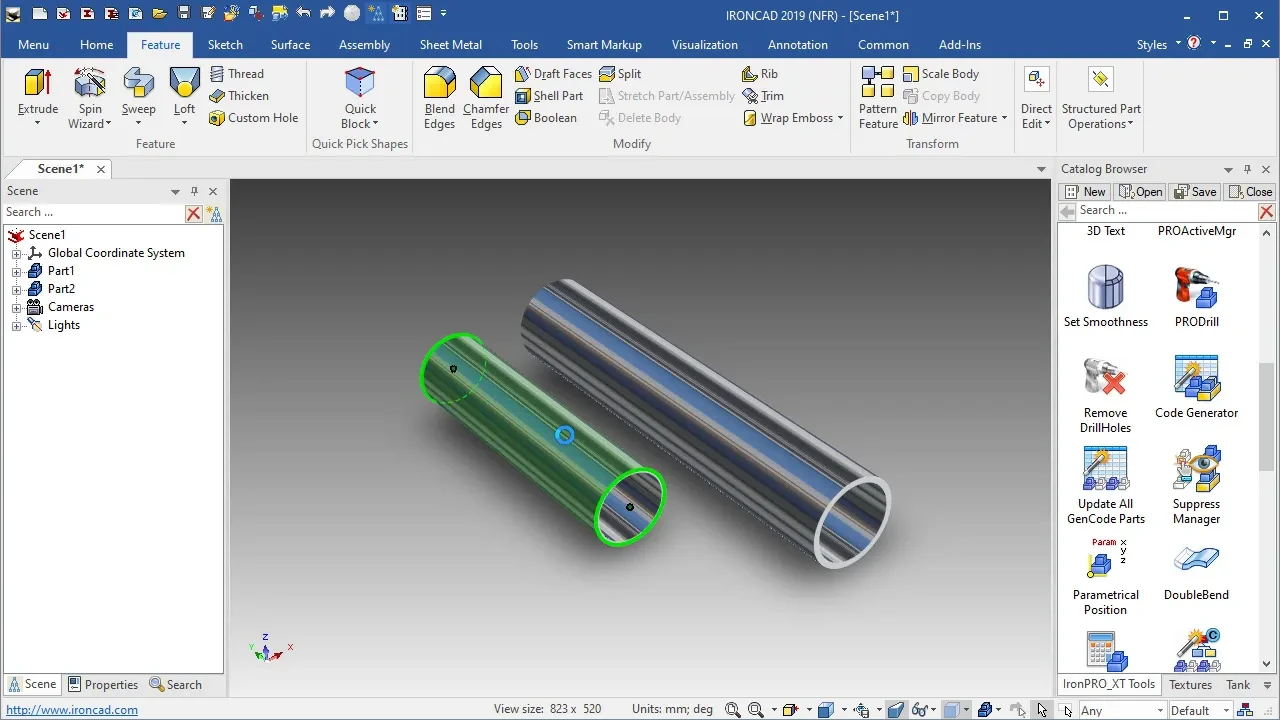The width and height of the screenshot is (1280, 720).
Task: Select Suppress Manager in the catalog
Action: 1196,486
